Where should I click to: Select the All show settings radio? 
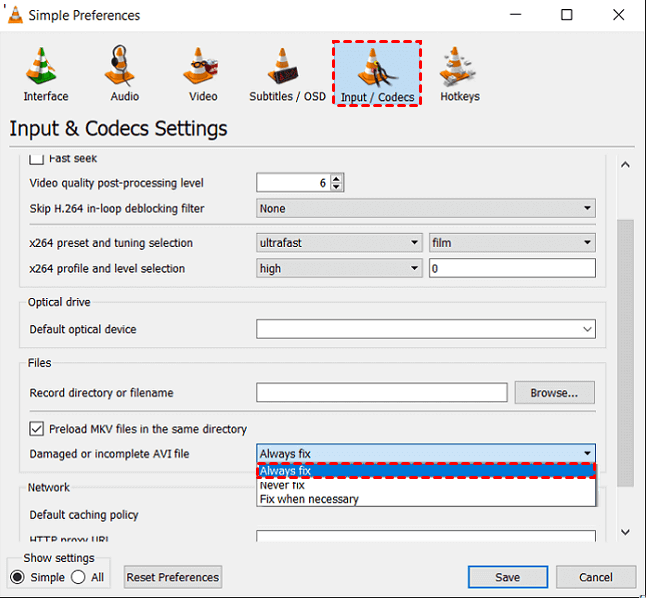coord(78,577)
